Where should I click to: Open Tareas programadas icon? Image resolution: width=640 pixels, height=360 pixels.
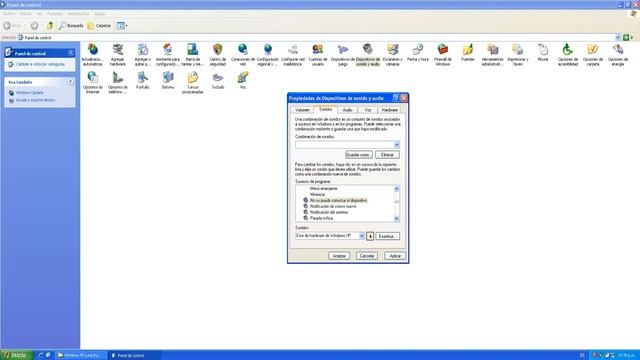point(192,82)
